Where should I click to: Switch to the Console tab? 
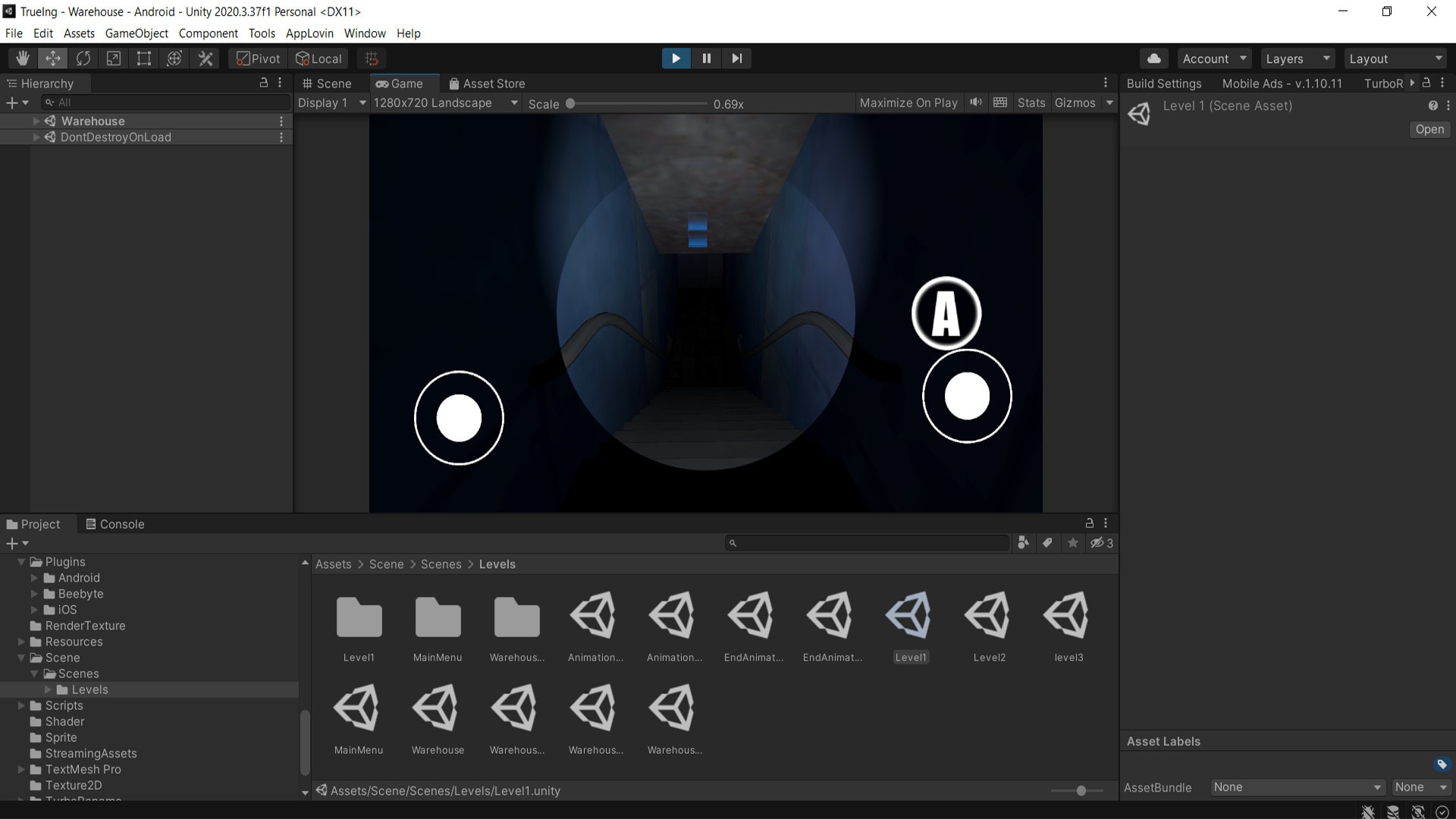click(115, 524)
